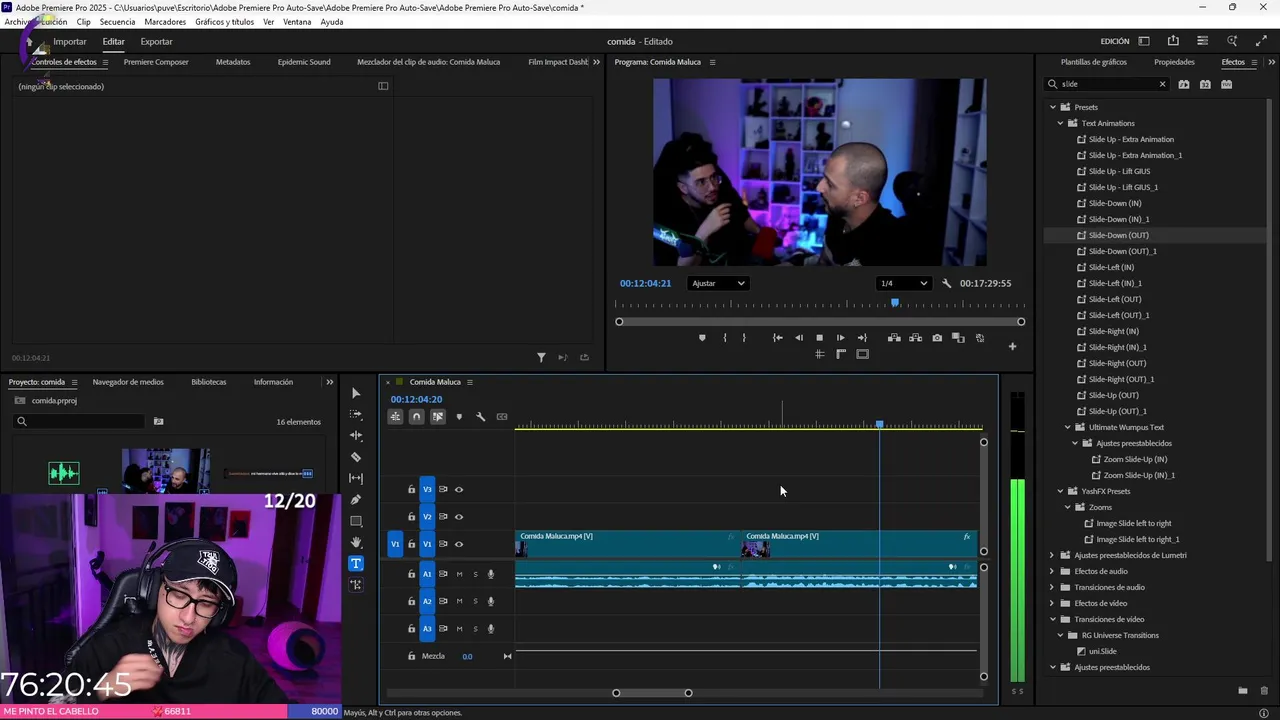Expand Transiciones de audio folder
The height and width of the screenshot is (720, 1280).
point(1053,587)
